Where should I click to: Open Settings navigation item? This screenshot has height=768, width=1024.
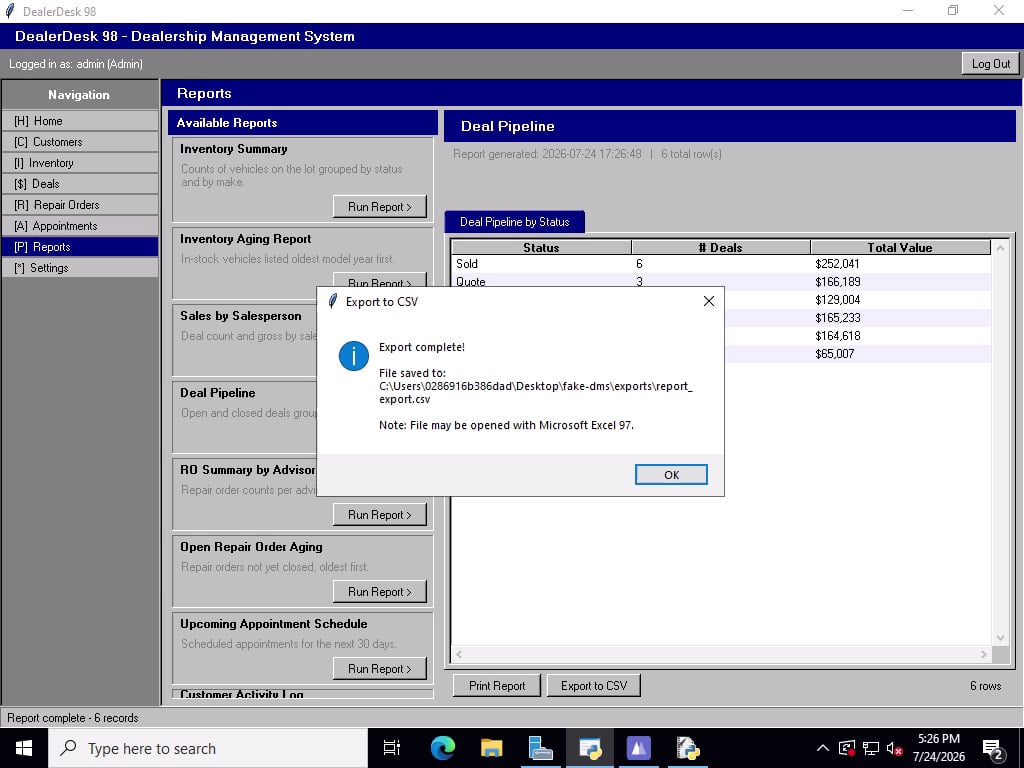coord(80,267)
